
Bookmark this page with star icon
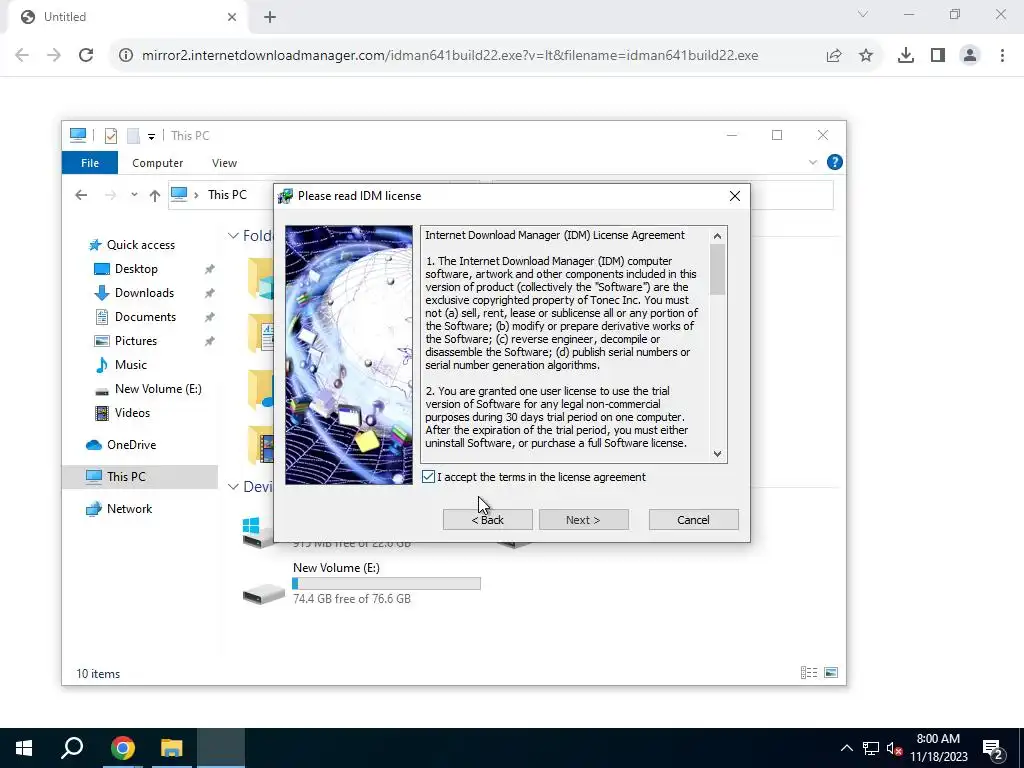866,56
